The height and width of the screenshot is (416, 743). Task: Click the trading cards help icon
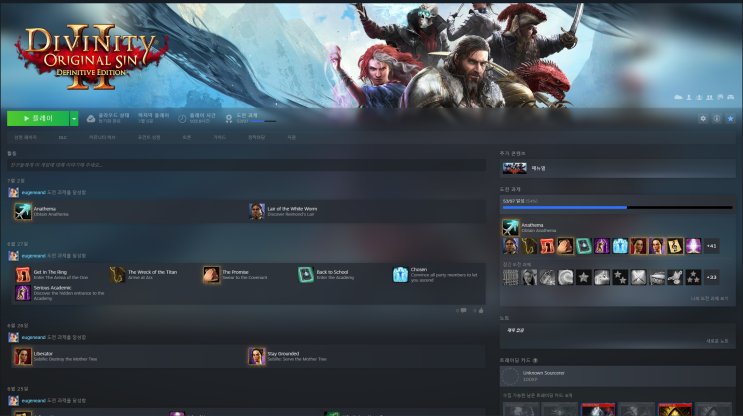[535, 361]
